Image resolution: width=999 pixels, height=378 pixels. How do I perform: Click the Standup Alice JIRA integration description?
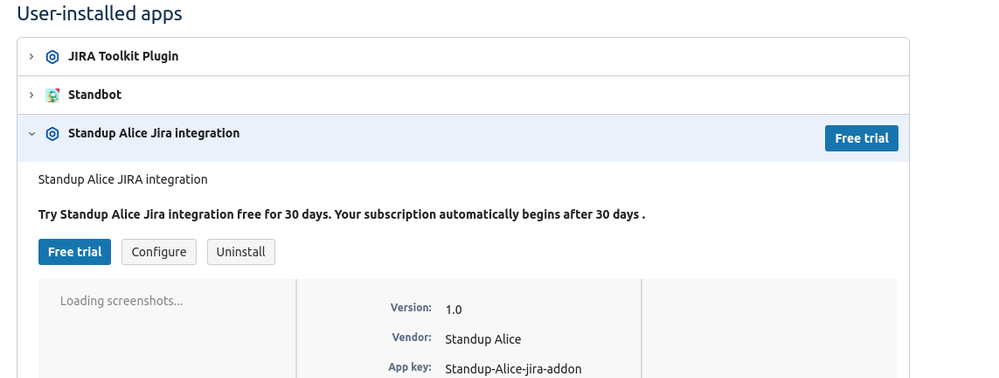pos(123,180)
